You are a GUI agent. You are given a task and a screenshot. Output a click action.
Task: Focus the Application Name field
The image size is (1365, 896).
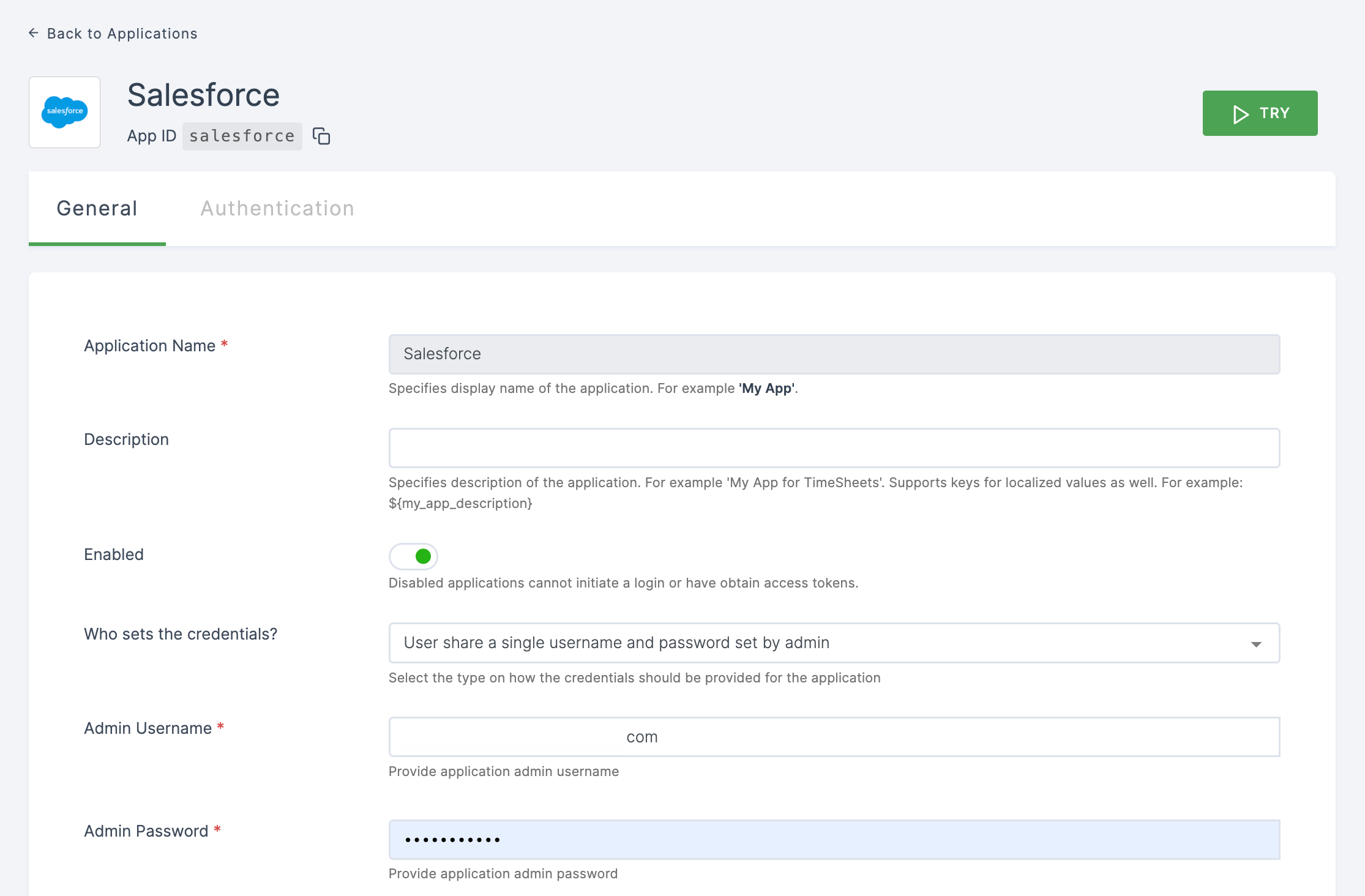pyautogui.click(x=834, y=354)
